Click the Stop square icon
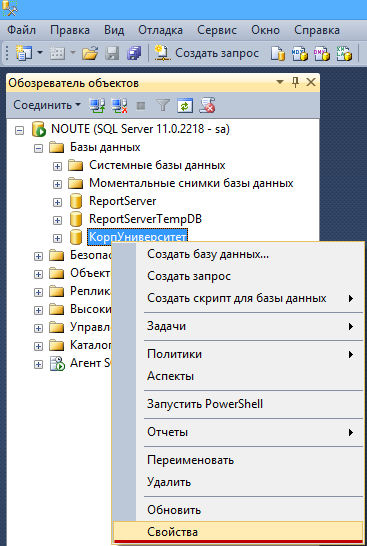The height and width of the screenshot is (546, 367). click(141, 105)
